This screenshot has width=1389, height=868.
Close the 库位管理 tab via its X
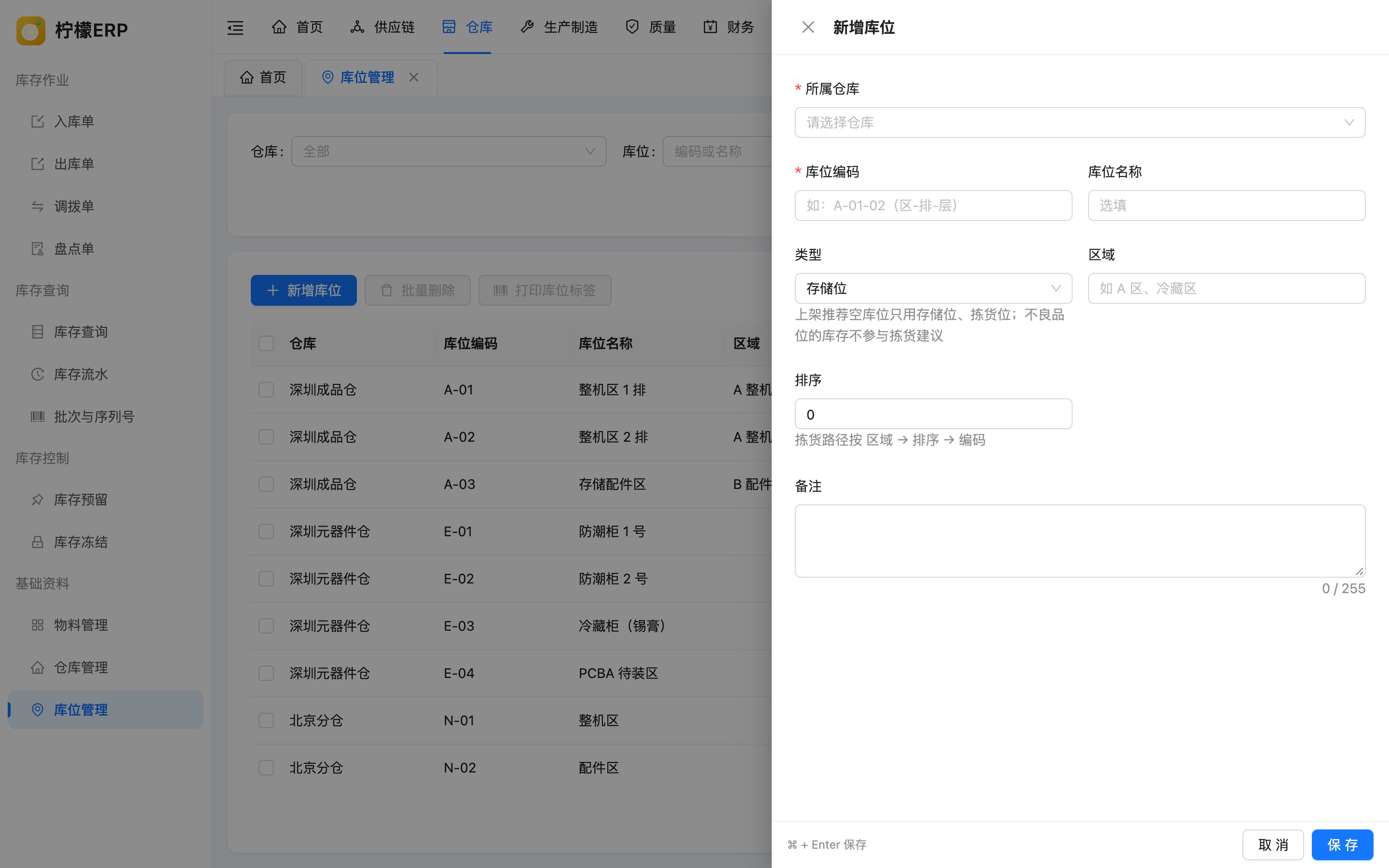[x=414, y=77]
